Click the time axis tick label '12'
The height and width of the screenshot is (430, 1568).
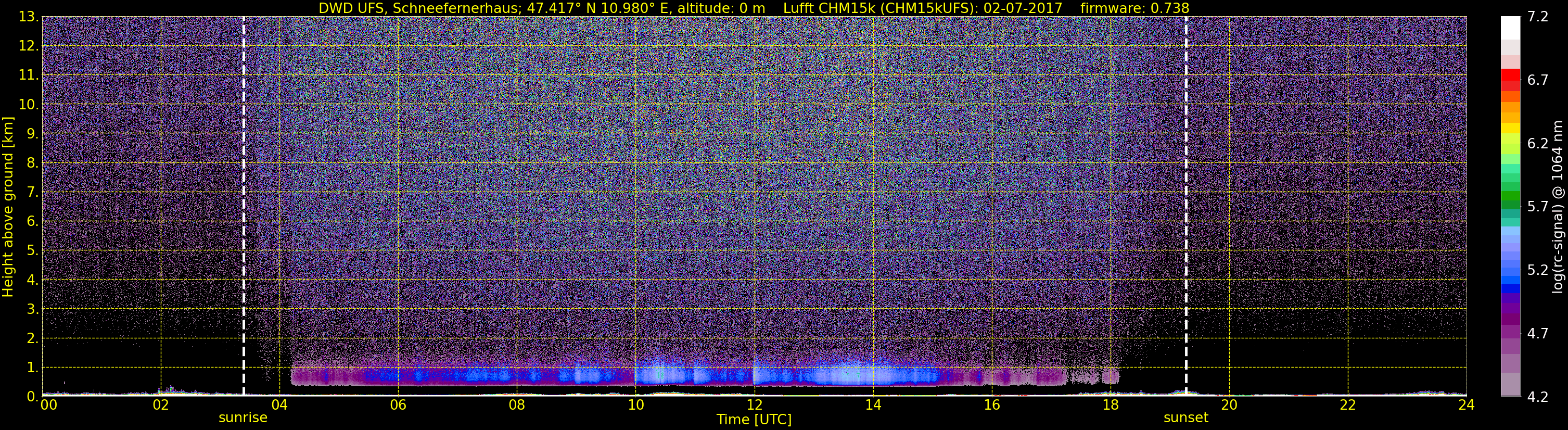tap(754, 405)
